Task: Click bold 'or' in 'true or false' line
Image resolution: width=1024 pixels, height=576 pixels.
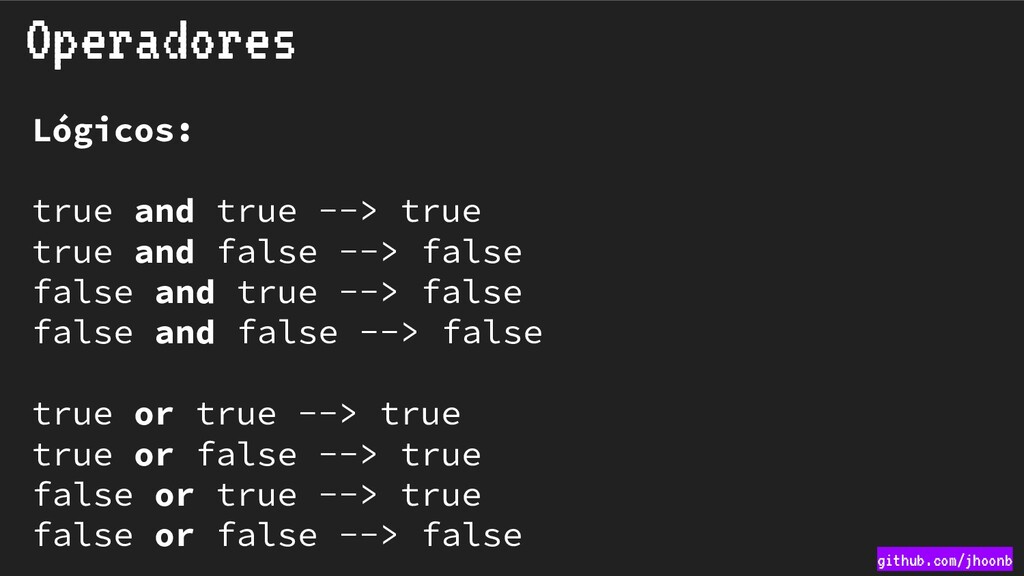Action: (154, 456)
